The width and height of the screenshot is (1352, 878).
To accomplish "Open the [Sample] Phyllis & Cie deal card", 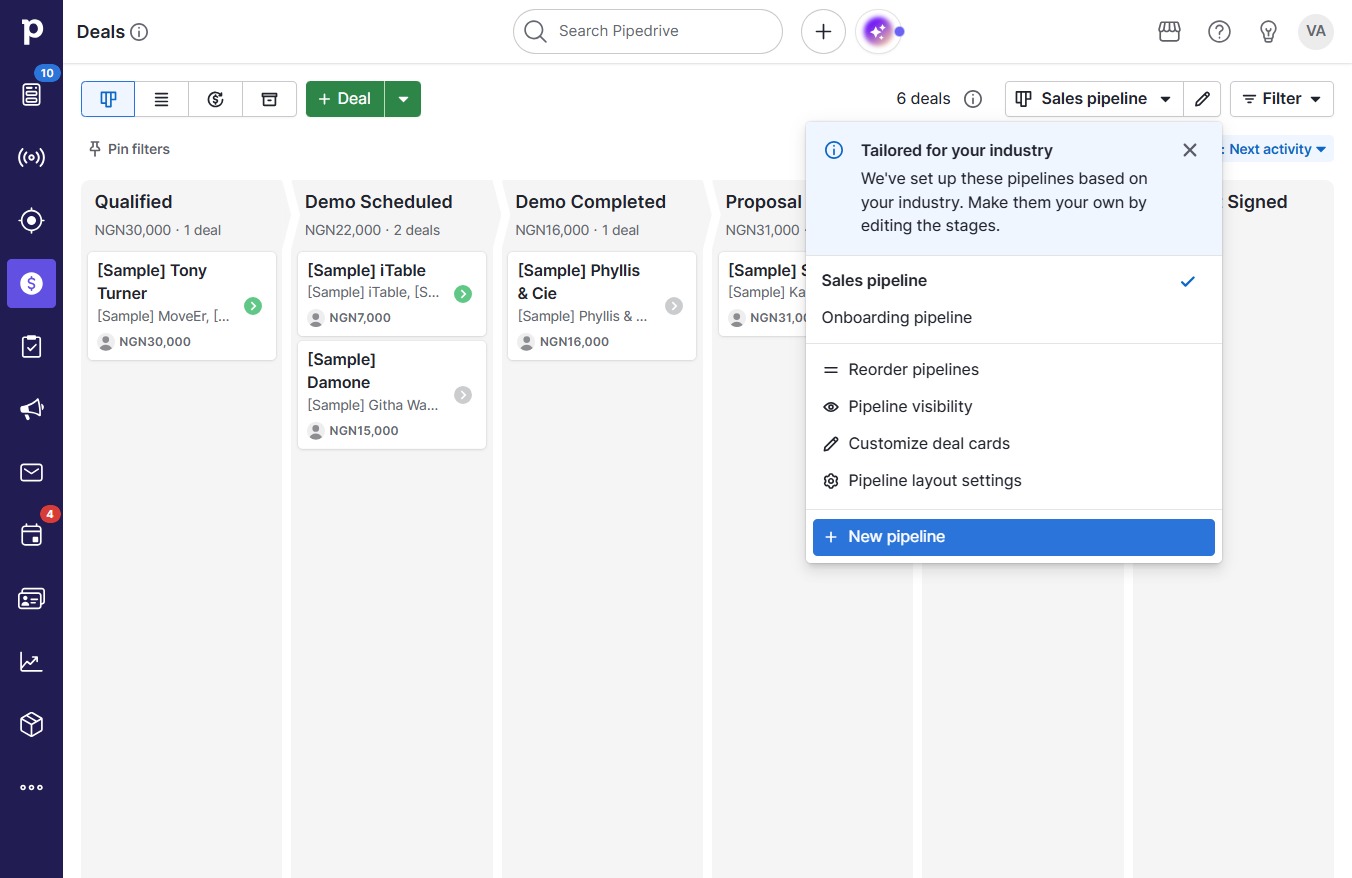I will 602,306.
